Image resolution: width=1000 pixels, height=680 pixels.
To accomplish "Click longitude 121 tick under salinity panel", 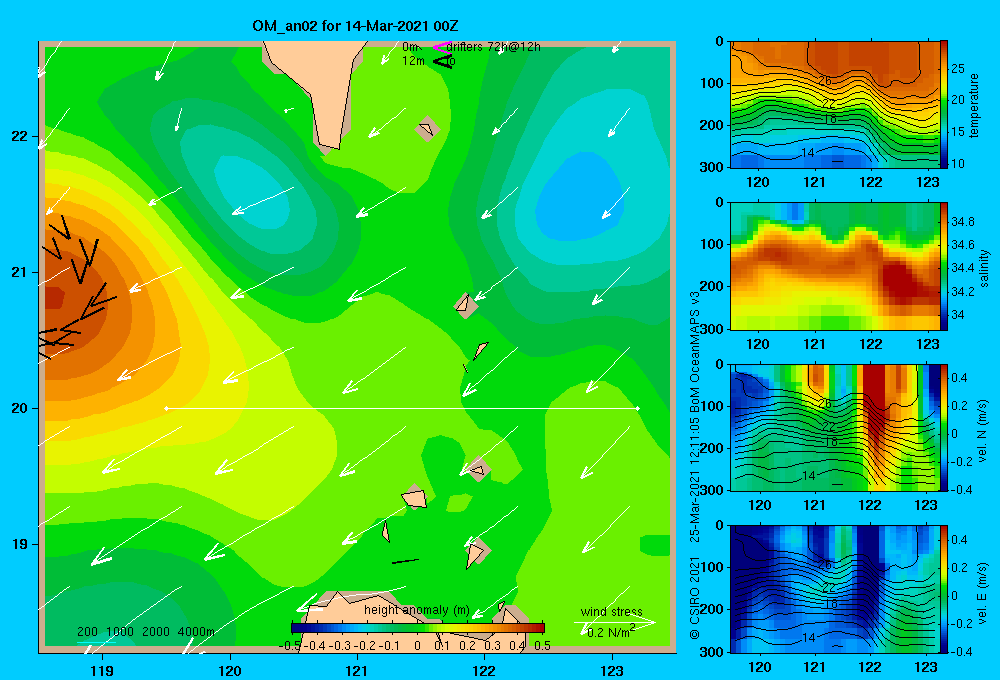I will [814, 344].
